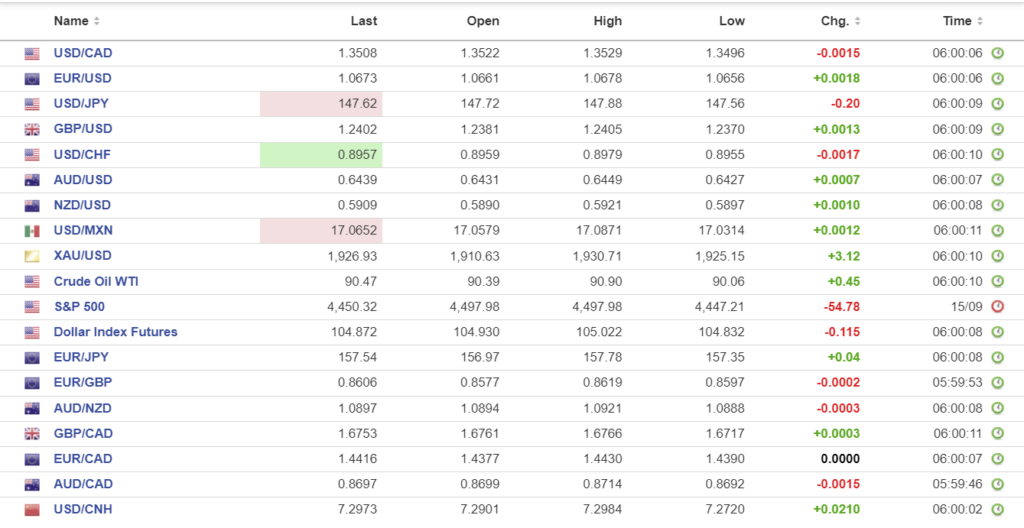This screenshot has width=1024, height=528.
Task: Click the UK flag icon next to GBP/USD
Action: (32, 129)
